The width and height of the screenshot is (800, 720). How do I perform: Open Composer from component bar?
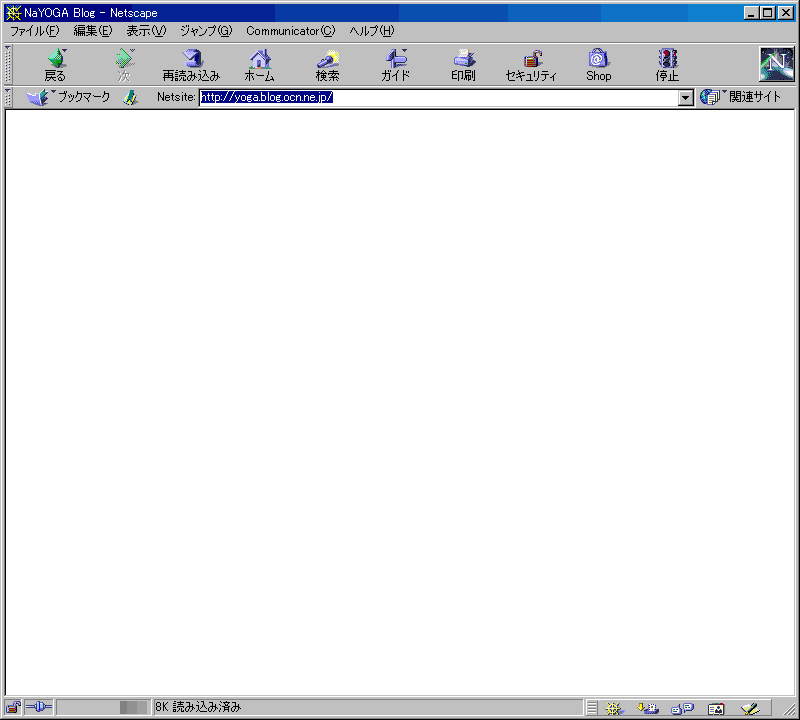click(751, 708)
